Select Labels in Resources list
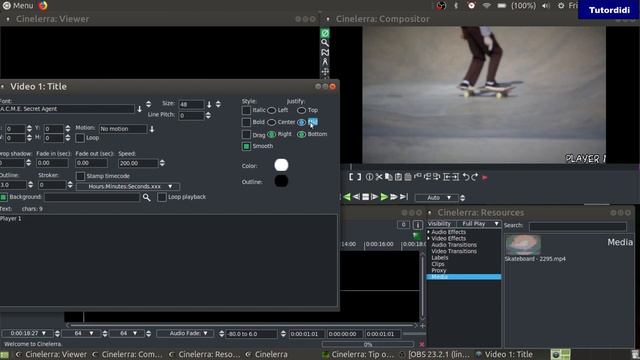640x360 pixels. 440,258
